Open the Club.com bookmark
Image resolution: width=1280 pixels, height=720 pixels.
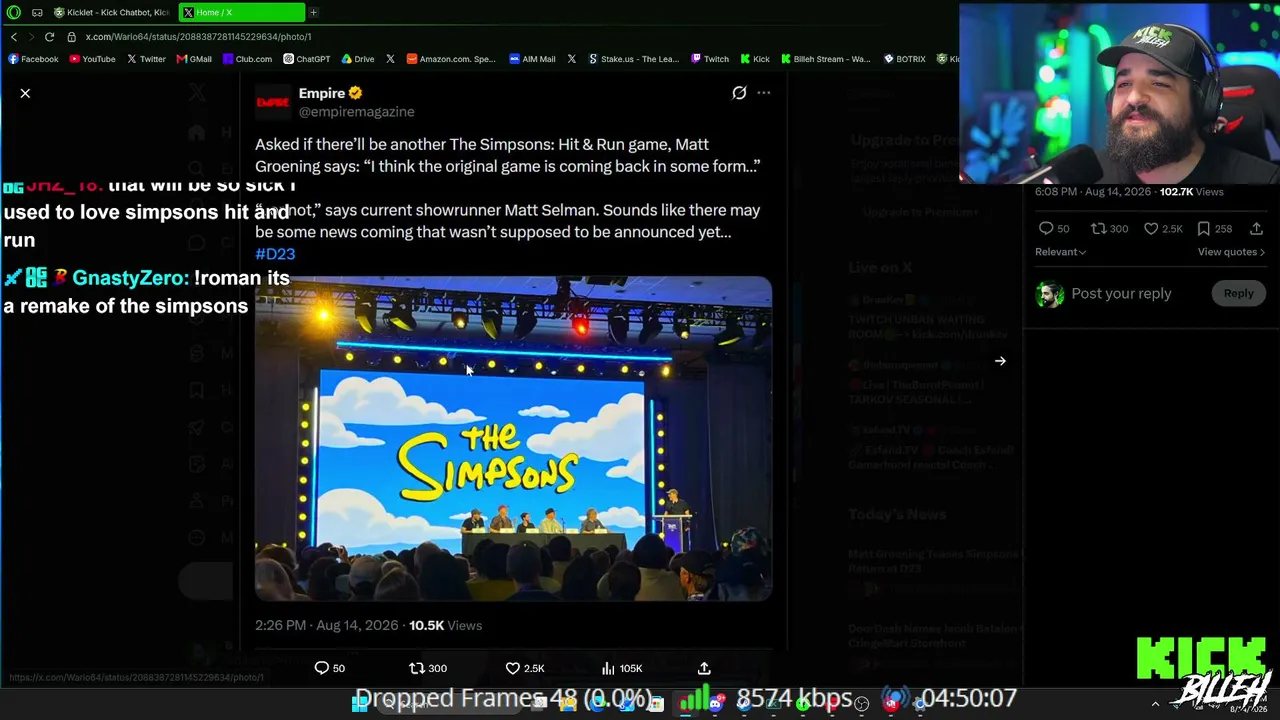click(x=247, y=59)
